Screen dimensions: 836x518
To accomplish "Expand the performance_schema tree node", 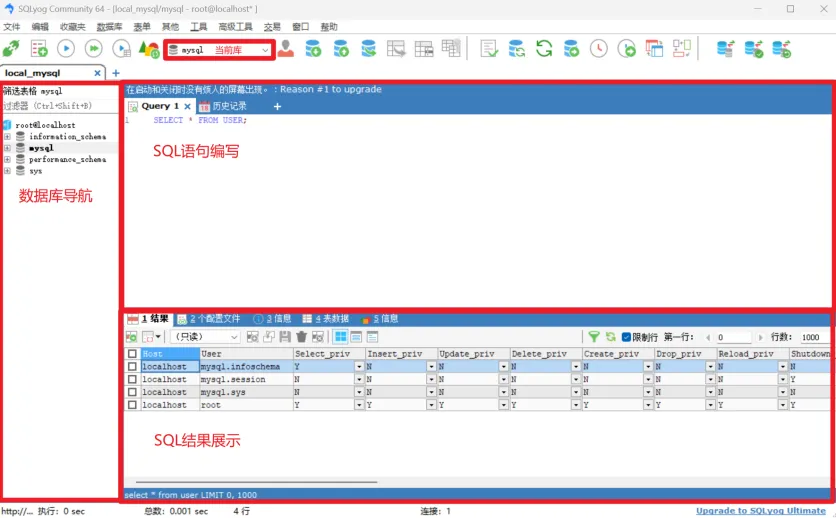I will pos(7,159).
